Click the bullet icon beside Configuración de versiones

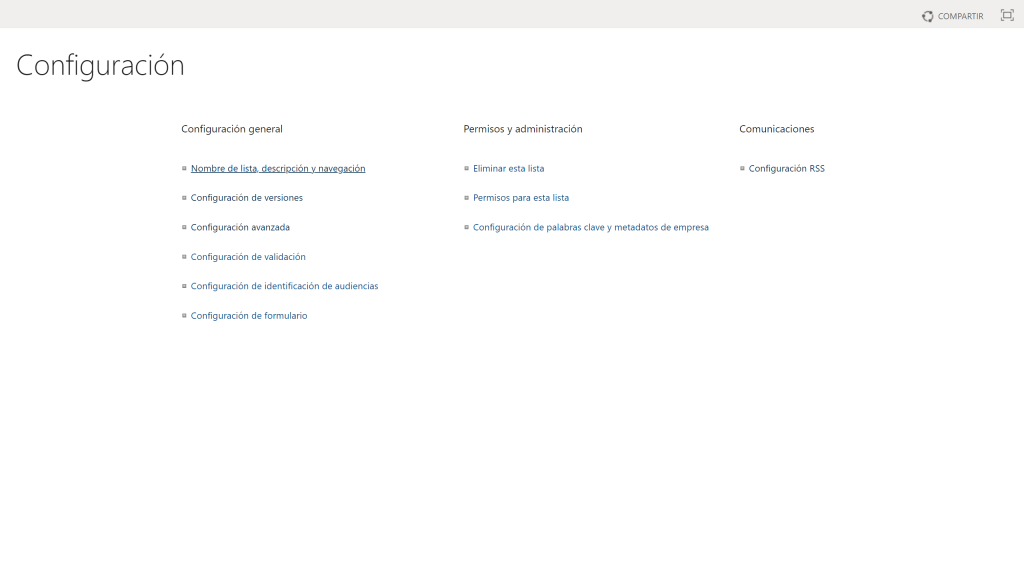pos(183,197)
